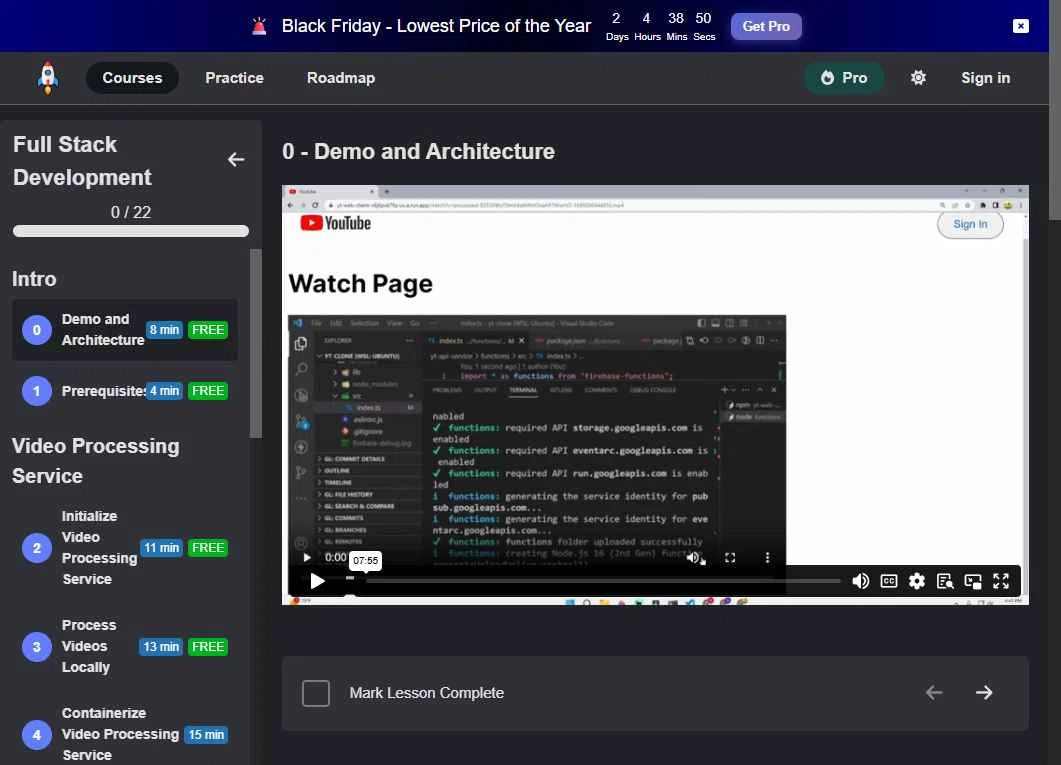Screen dimensions: 1061x765
Task: Enter fullscreen on lesson video
Action: [x=1001, y=581]
